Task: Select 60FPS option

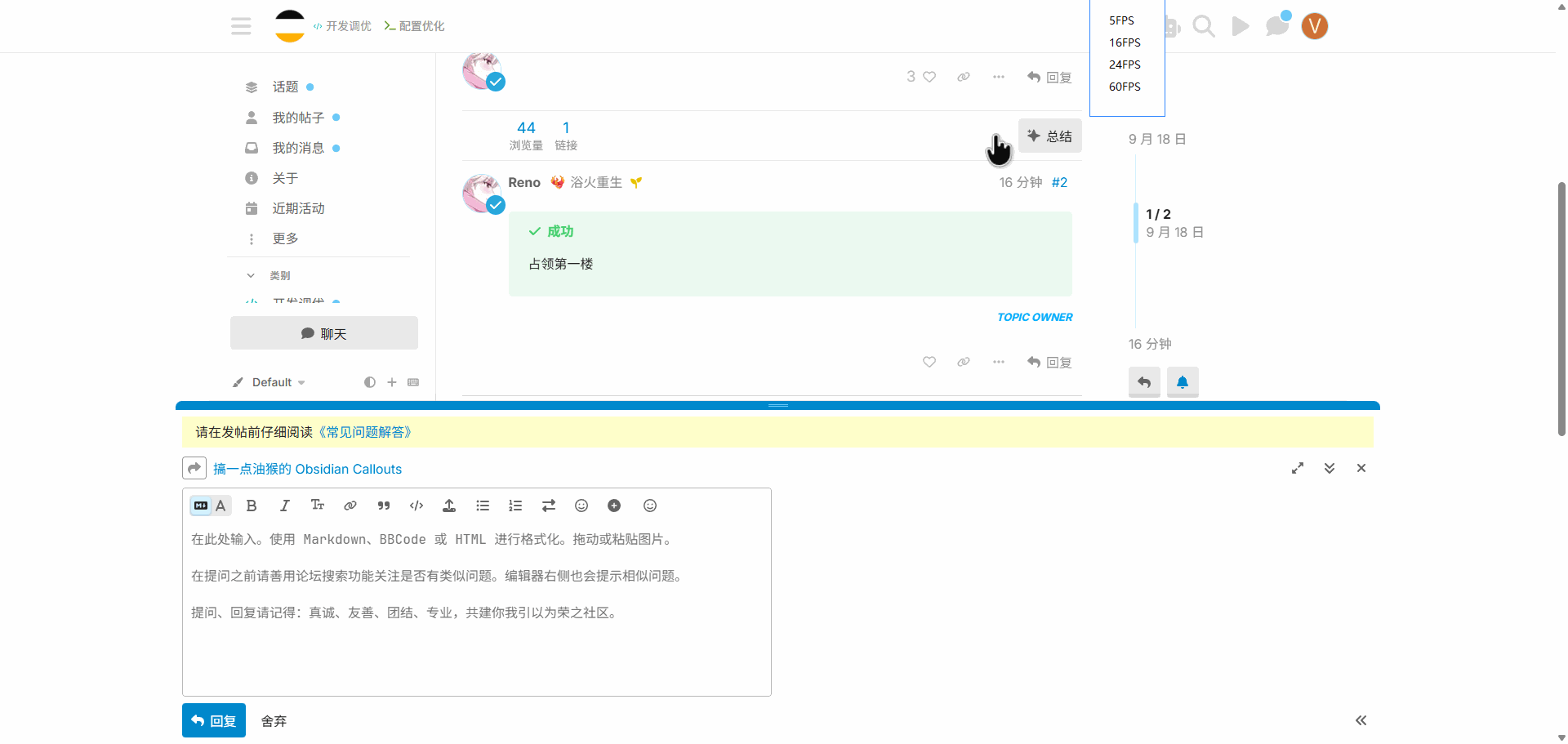Action: pyautogui.click(x=1125, y=87)
